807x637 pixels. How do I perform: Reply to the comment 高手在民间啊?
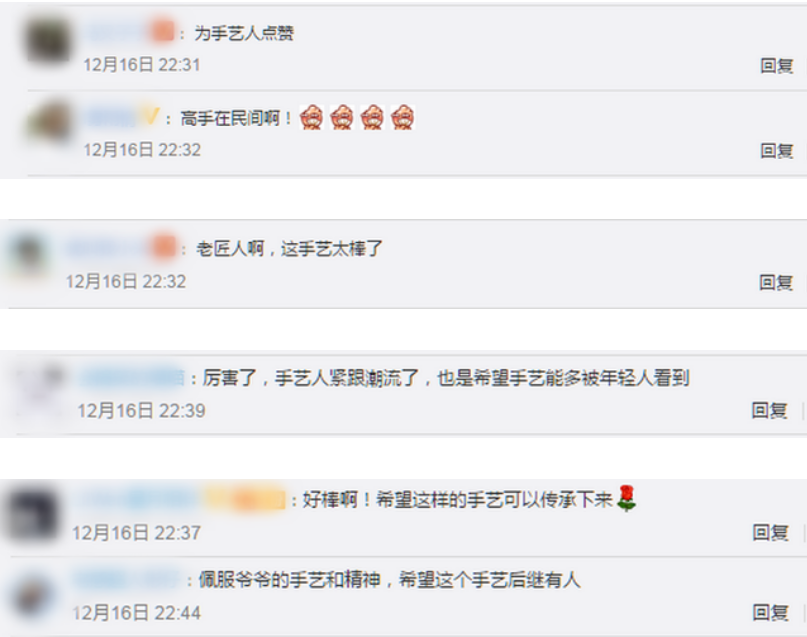click(777, 151)
